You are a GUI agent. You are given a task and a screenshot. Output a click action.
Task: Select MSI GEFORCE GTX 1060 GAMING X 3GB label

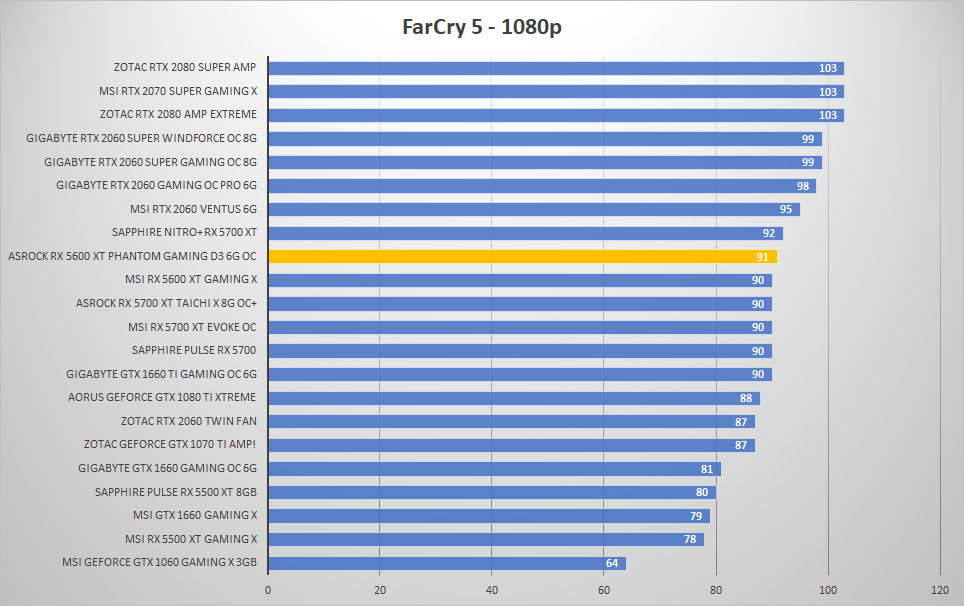(159, 562)
